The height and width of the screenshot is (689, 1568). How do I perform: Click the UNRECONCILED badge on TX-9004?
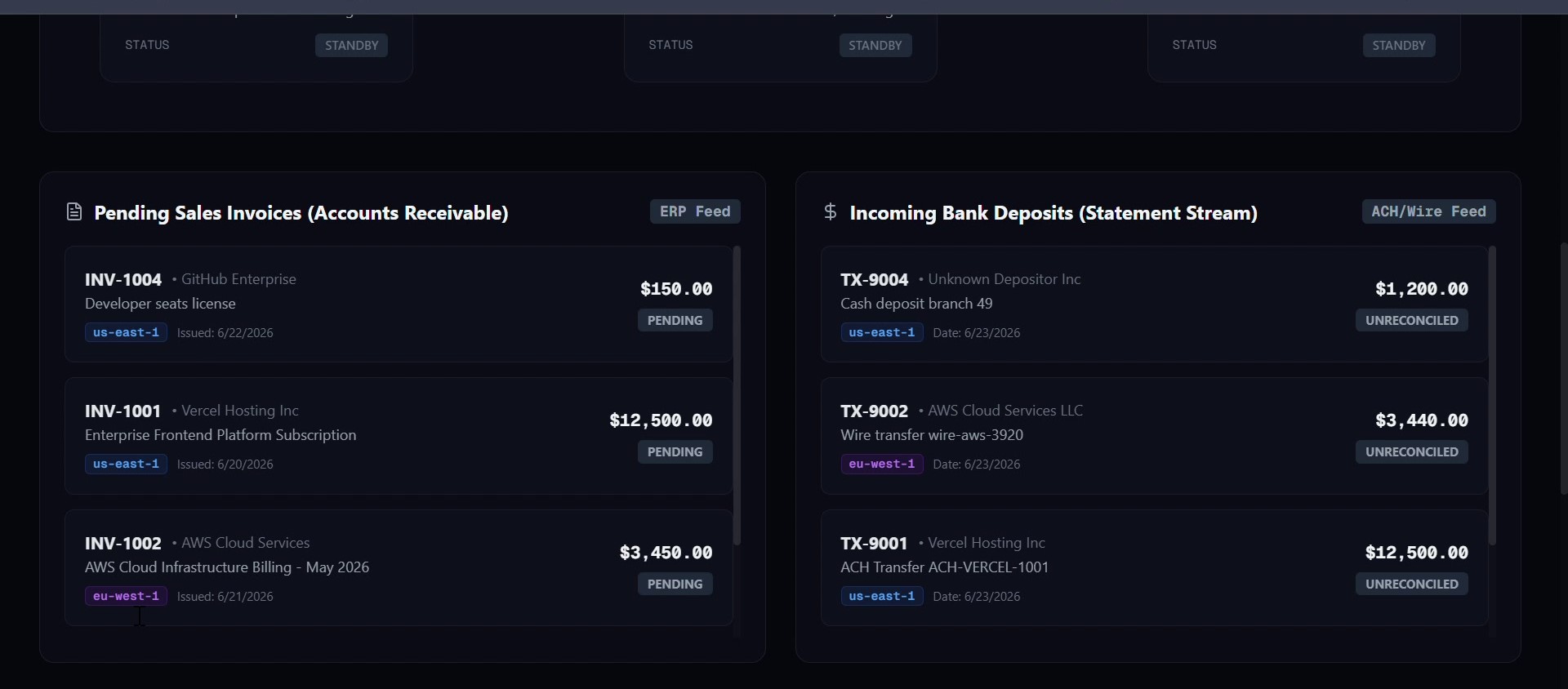tap(1412, 321)
